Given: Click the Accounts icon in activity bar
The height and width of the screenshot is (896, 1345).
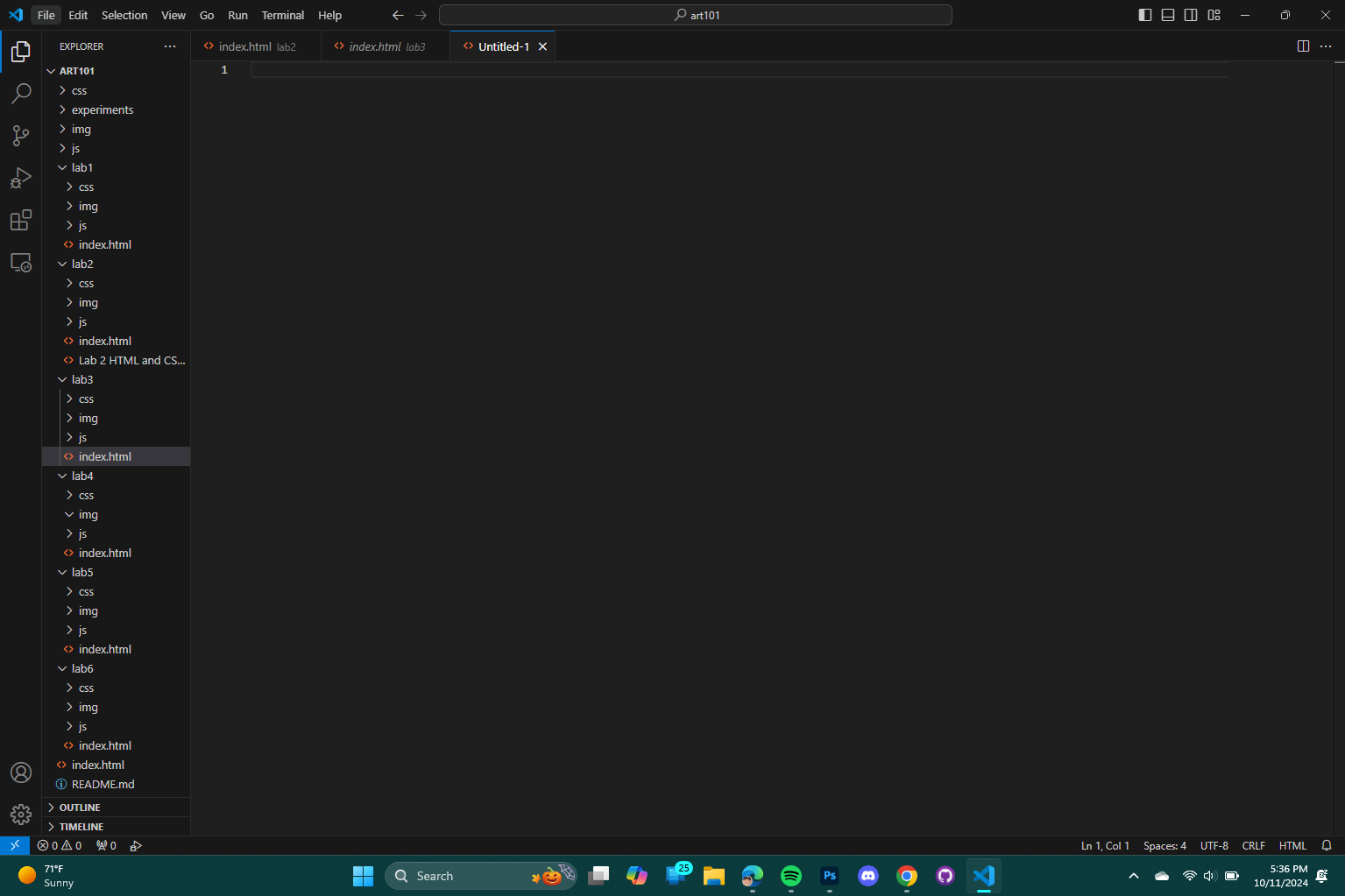Looking at the screenshot, I should (x=21, y=773).
